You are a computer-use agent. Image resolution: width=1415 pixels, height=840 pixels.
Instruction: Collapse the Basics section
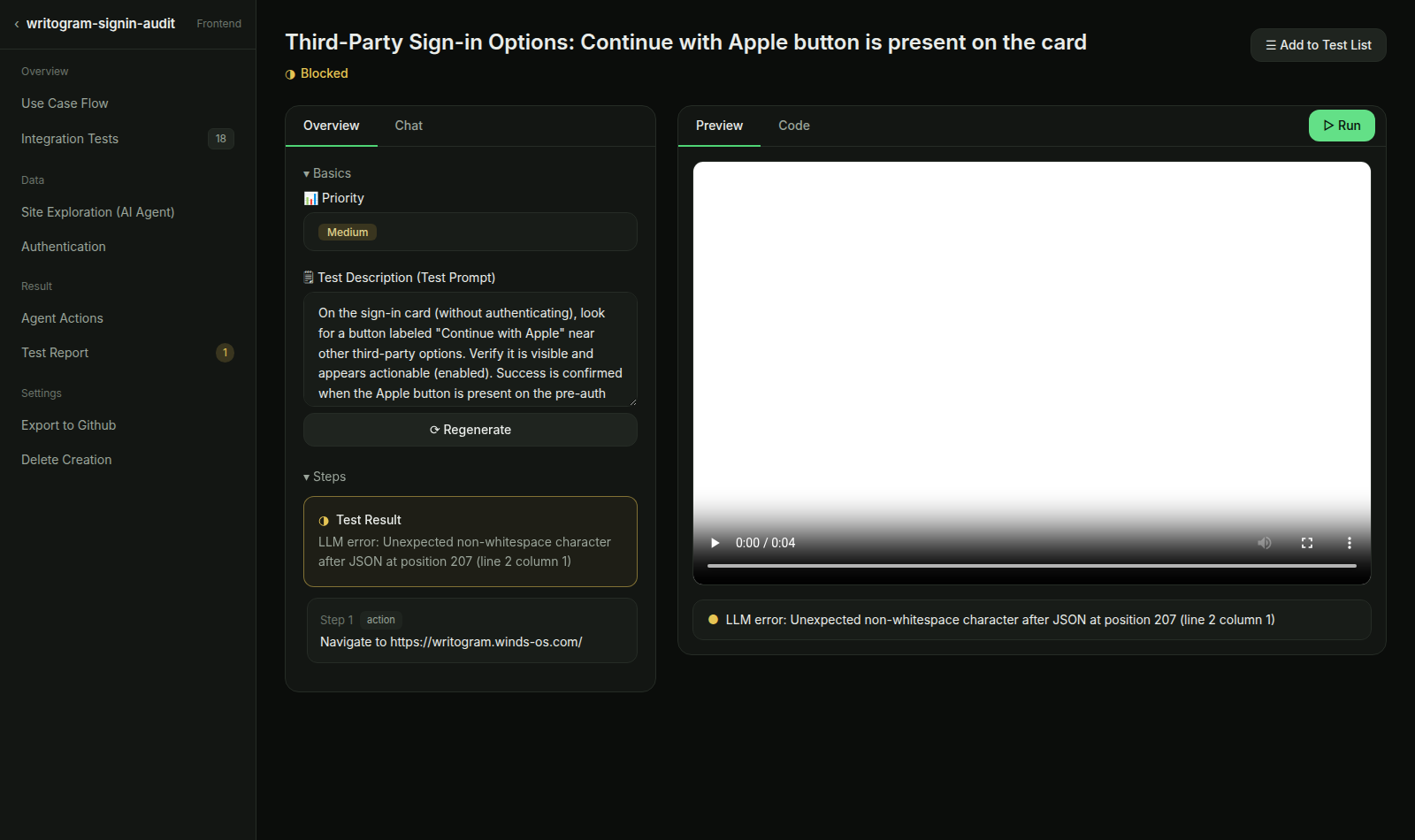coord(327,173)
